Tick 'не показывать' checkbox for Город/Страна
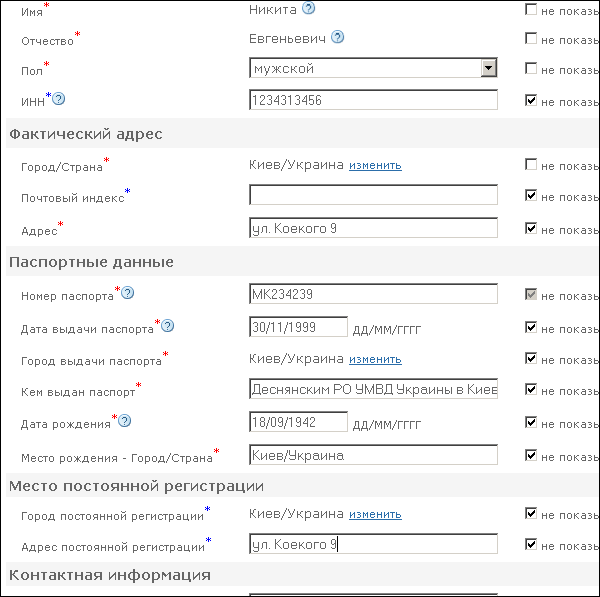600x597 pixels. 531,164
